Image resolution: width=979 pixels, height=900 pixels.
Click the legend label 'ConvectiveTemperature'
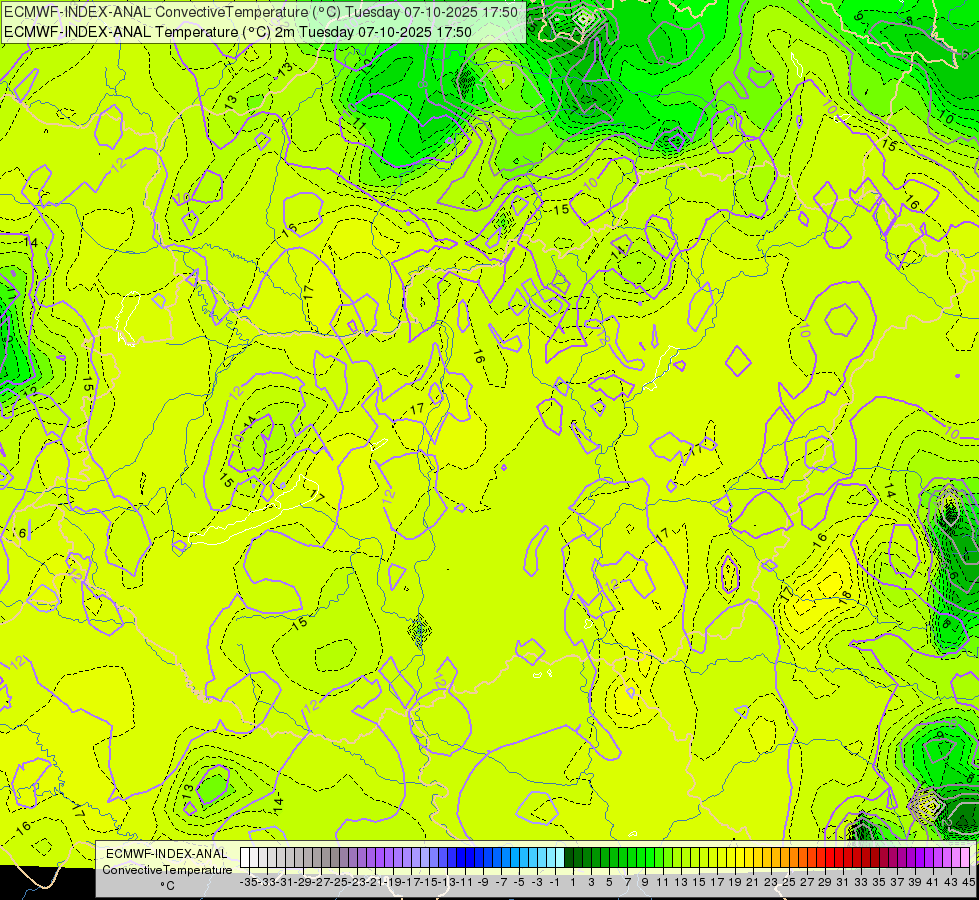click(x=167, y=869)
